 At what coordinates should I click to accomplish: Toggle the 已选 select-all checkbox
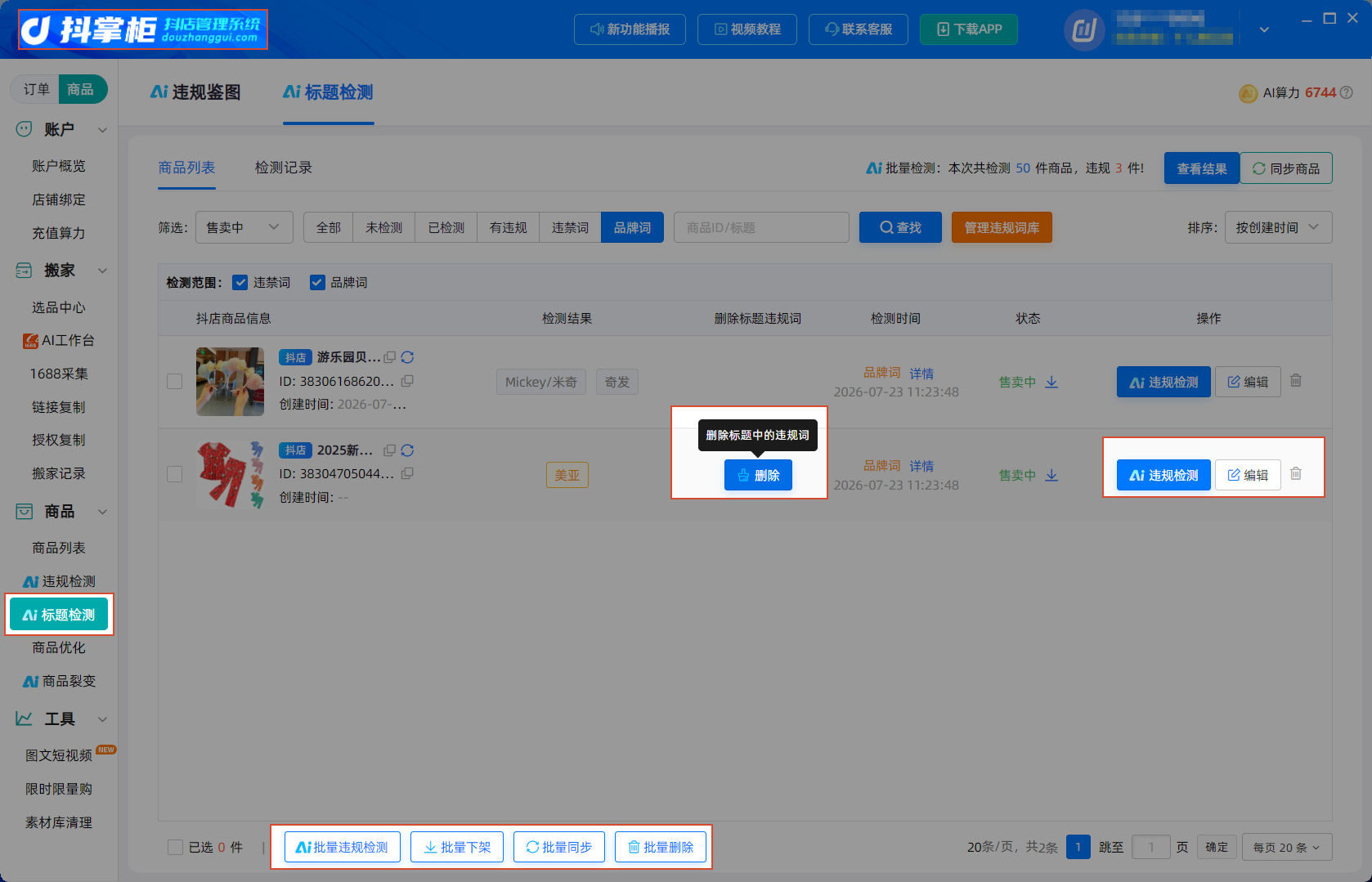click(175, 848)
